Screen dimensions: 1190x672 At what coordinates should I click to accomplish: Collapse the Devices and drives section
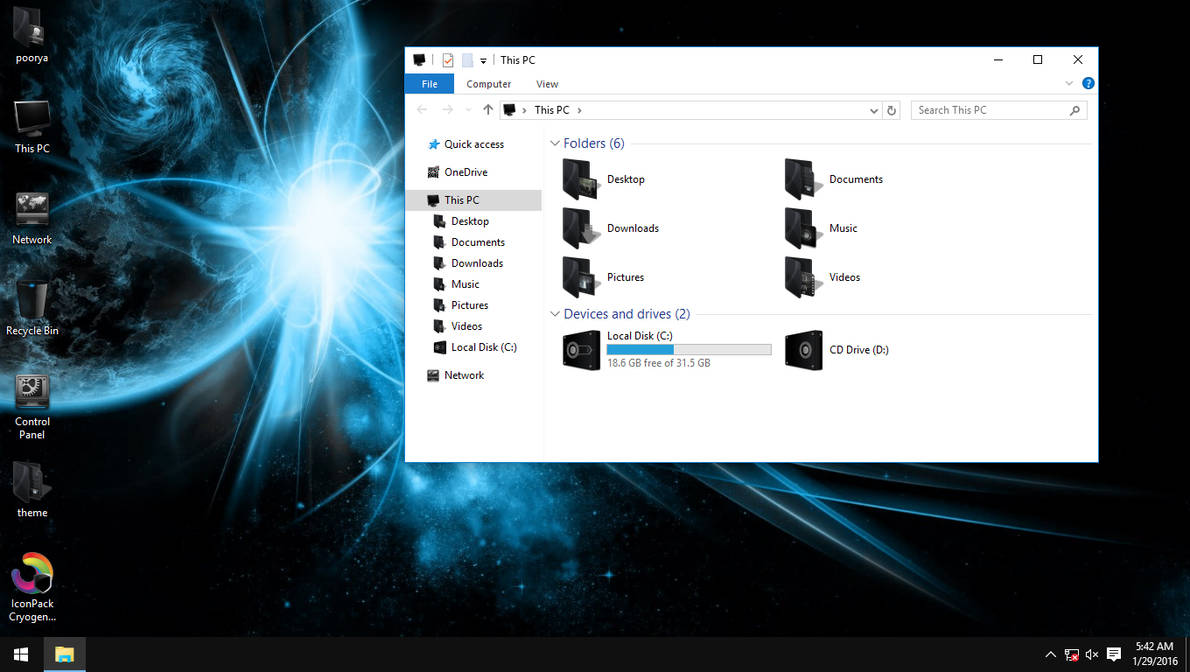[x=555, y=313]
